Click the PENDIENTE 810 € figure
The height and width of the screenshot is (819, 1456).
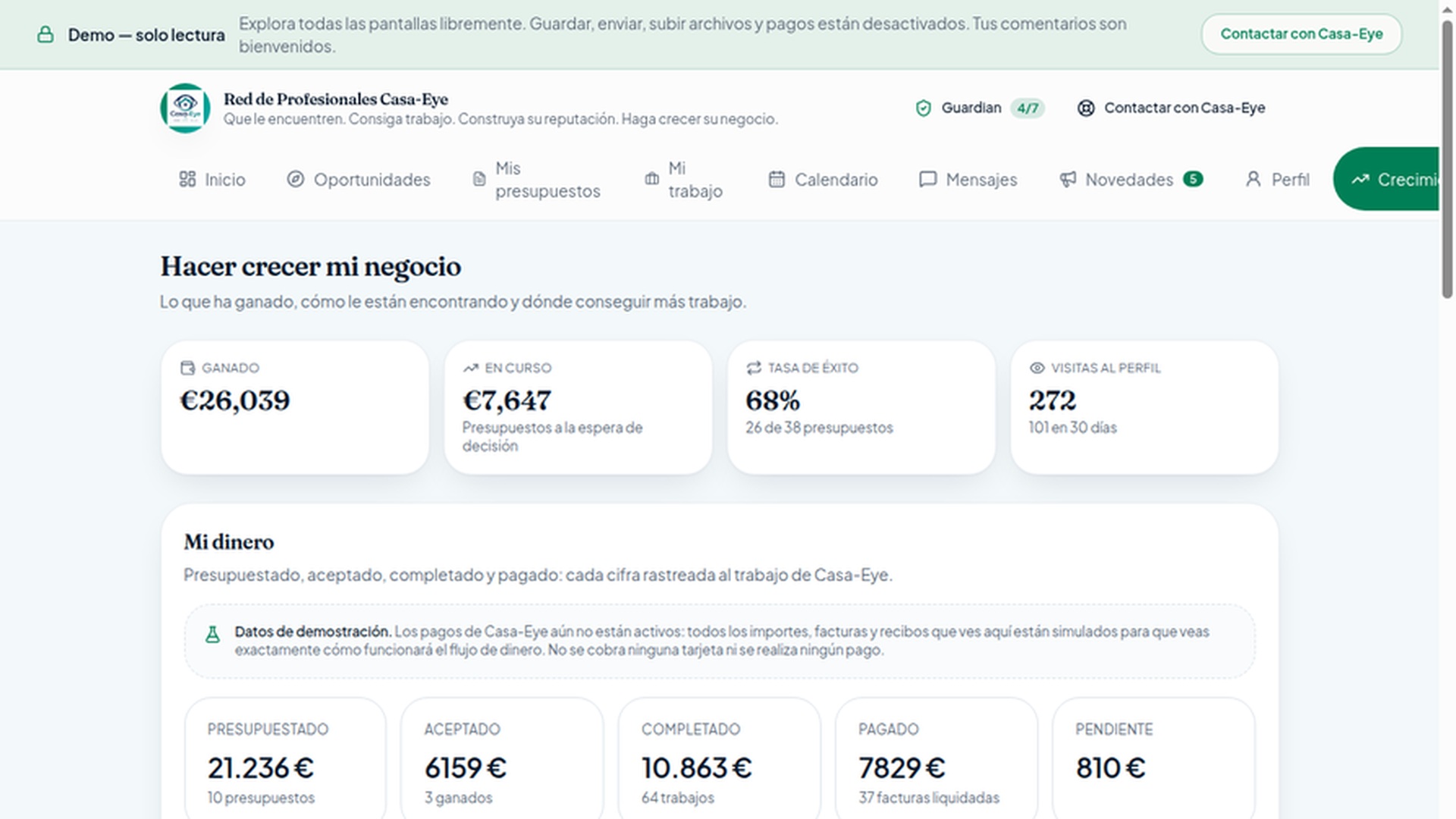1110,768
